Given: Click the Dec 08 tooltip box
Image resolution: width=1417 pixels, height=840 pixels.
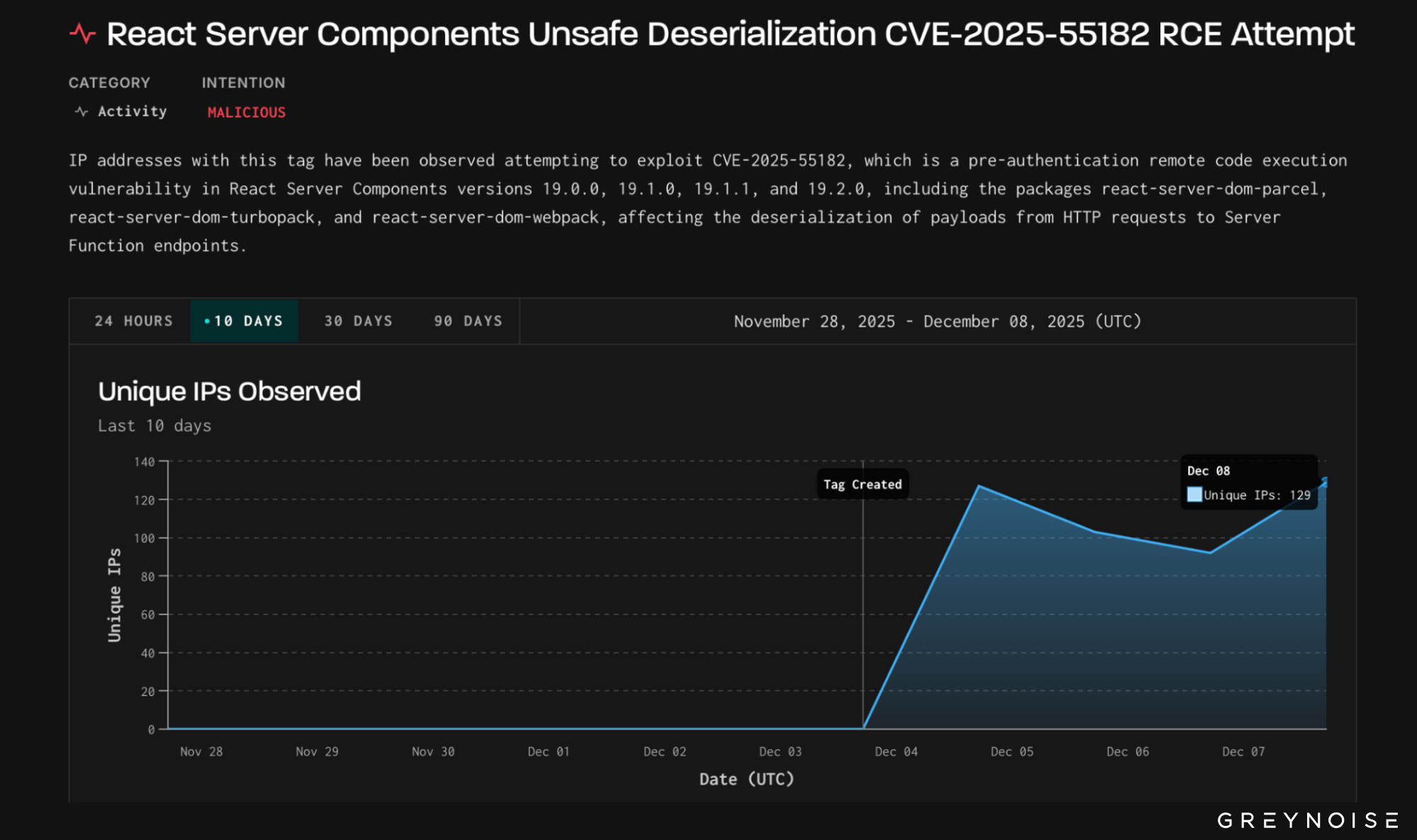Looking at the screenshot, I should point(1248,482).
